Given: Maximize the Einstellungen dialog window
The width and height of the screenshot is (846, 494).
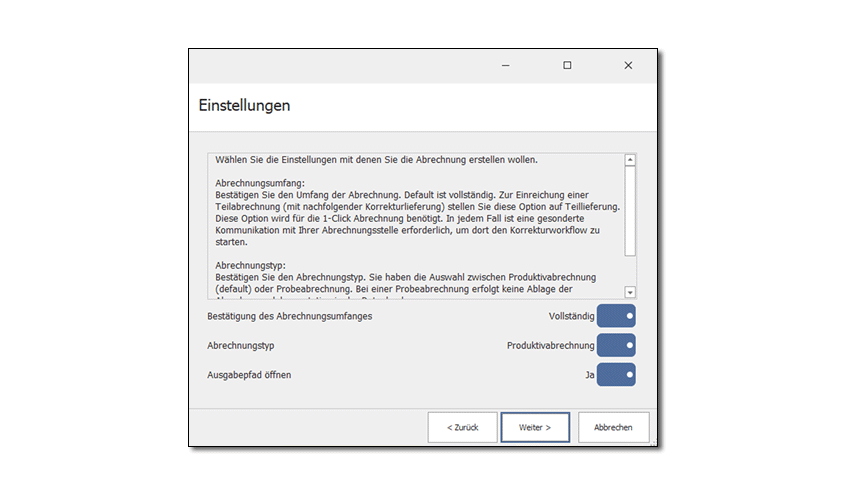Looking at the screenshot, I should (567, 65).
